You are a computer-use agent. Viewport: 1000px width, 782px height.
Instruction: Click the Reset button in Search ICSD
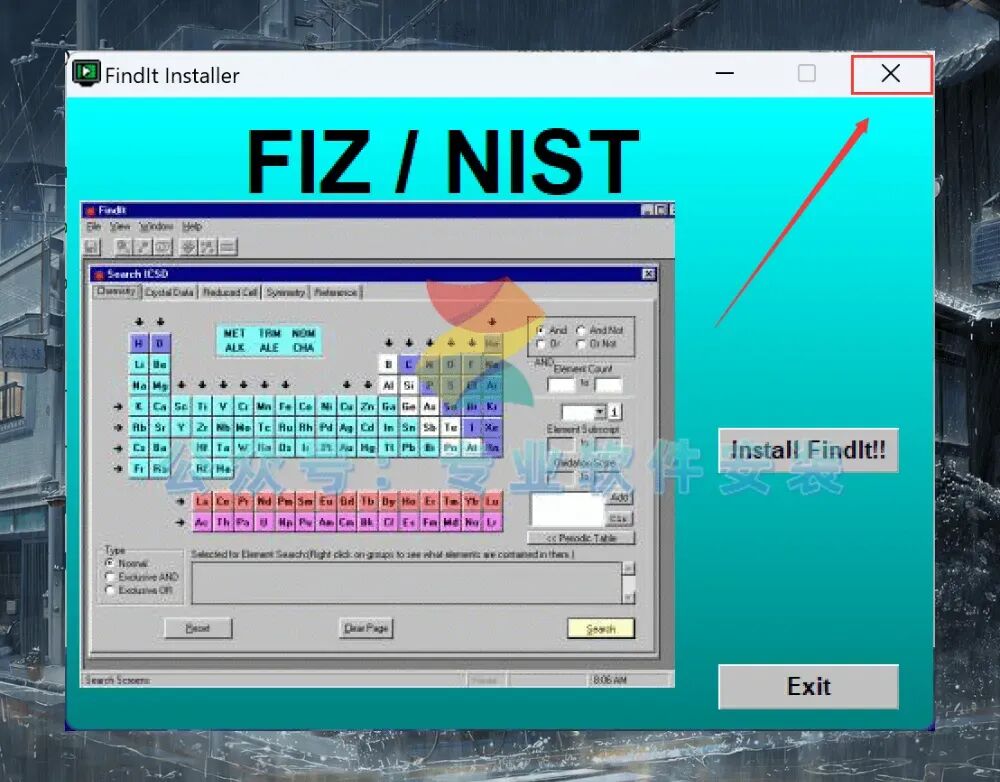198,628
